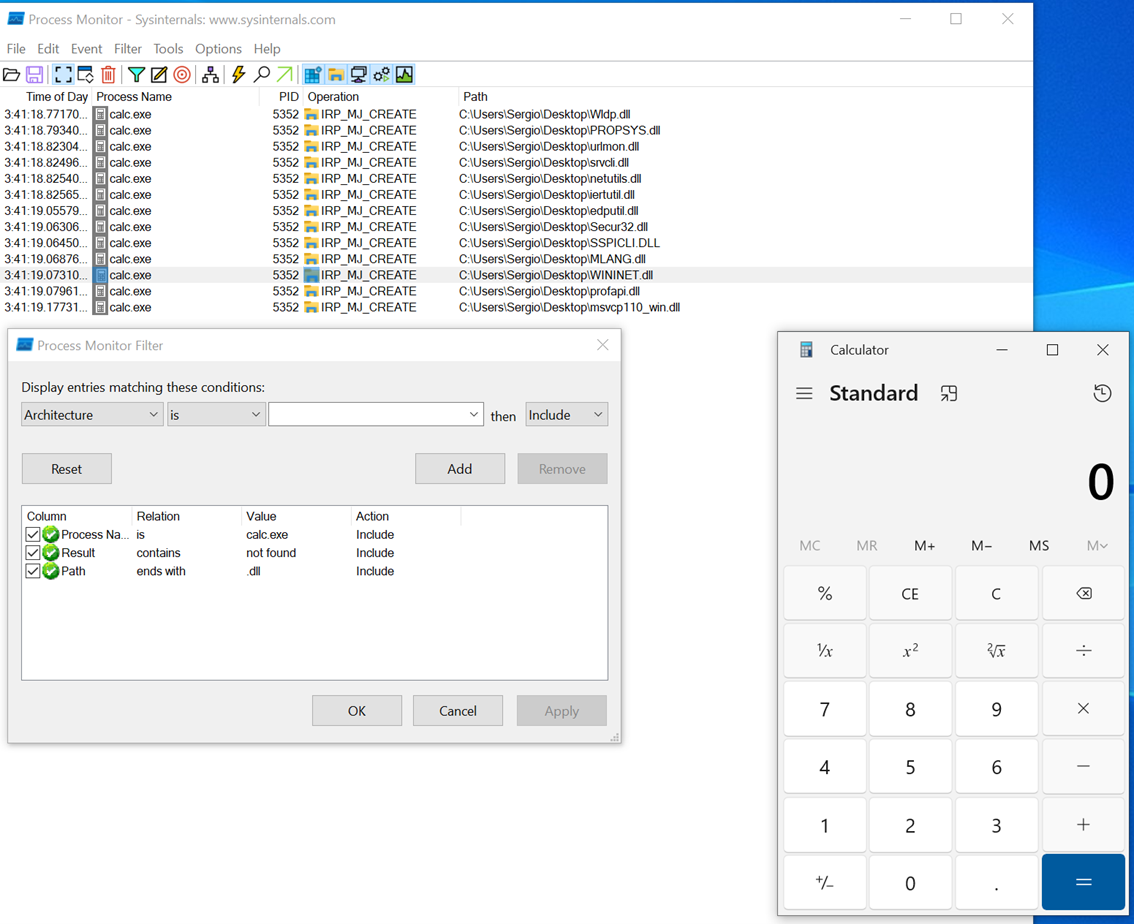Open the Include action dropdown
This screenshot has height=924, width=1134.
pos(566,415)
